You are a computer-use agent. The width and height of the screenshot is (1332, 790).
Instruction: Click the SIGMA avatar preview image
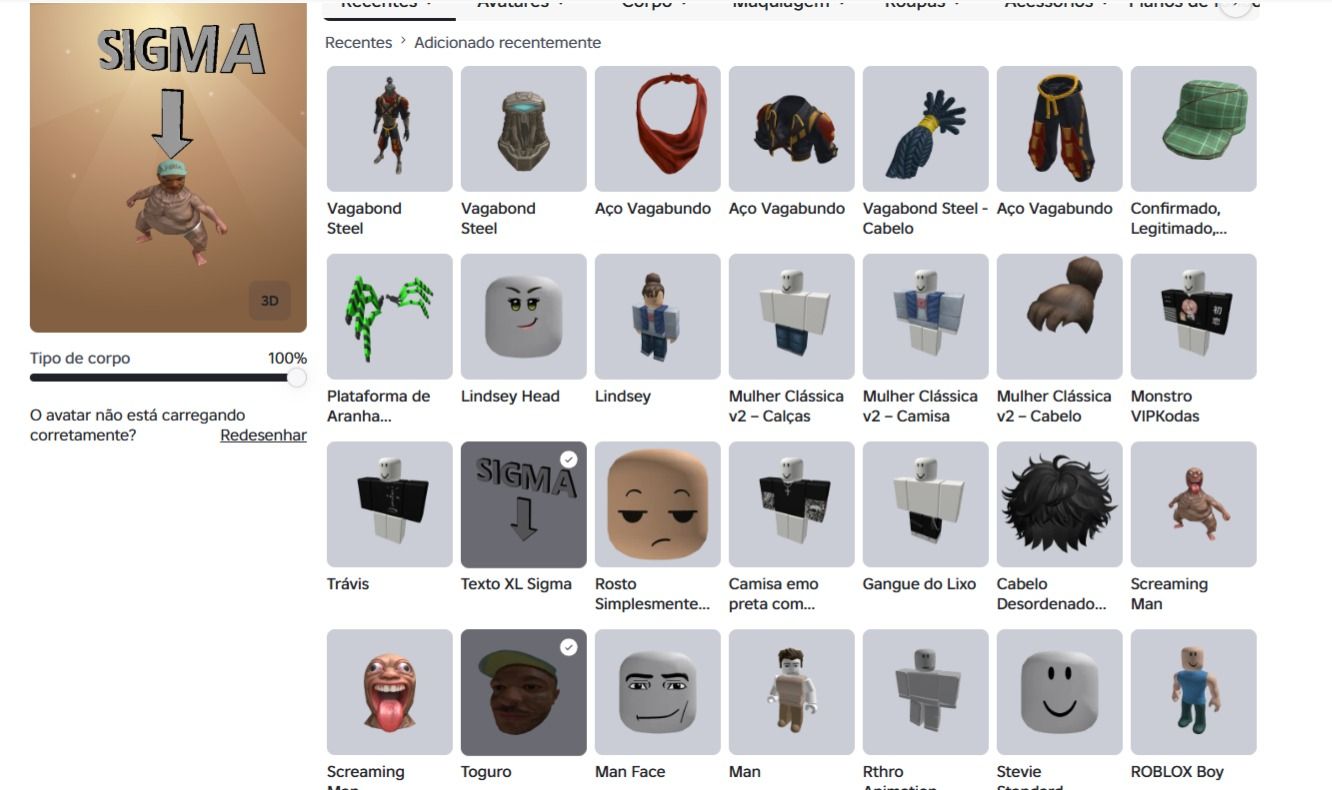(x=168, y=167)
